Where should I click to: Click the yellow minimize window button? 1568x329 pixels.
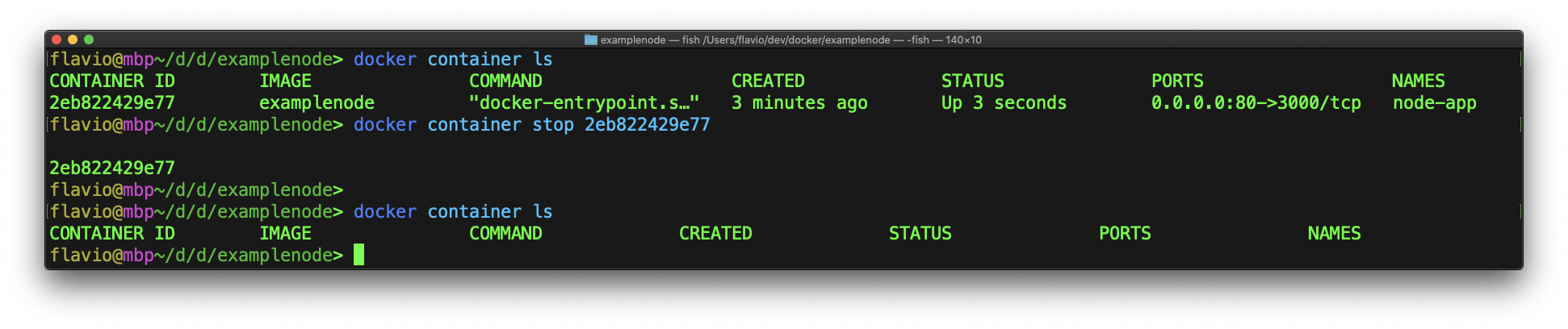tap(73, 40)
